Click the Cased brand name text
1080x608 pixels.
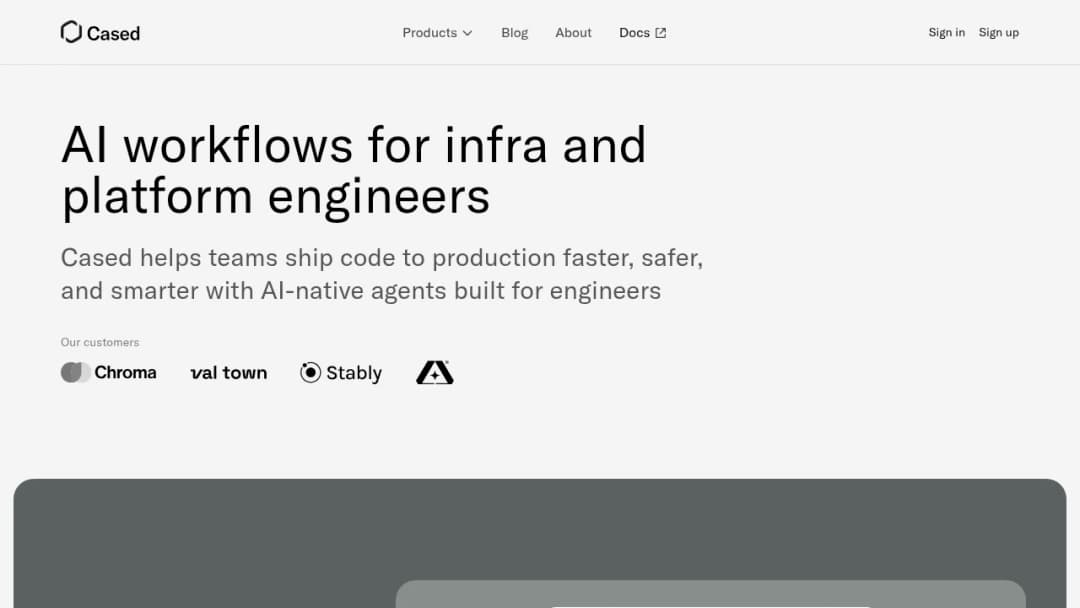(113, 33)
